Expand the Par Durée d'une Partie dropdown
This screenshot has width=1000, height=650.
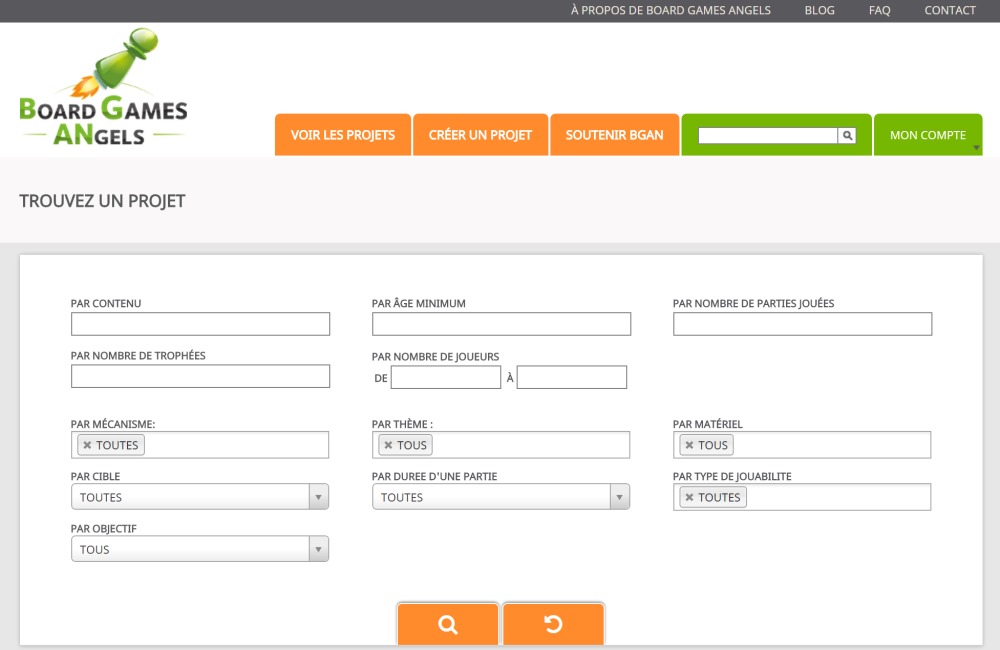(500, 497)
